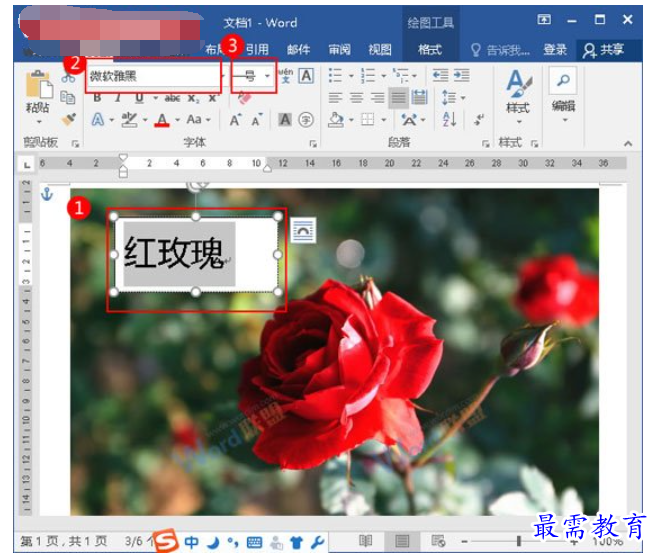655x558 pixels.
Task: Toggle Superscript formatting
Action: [213, 98]
